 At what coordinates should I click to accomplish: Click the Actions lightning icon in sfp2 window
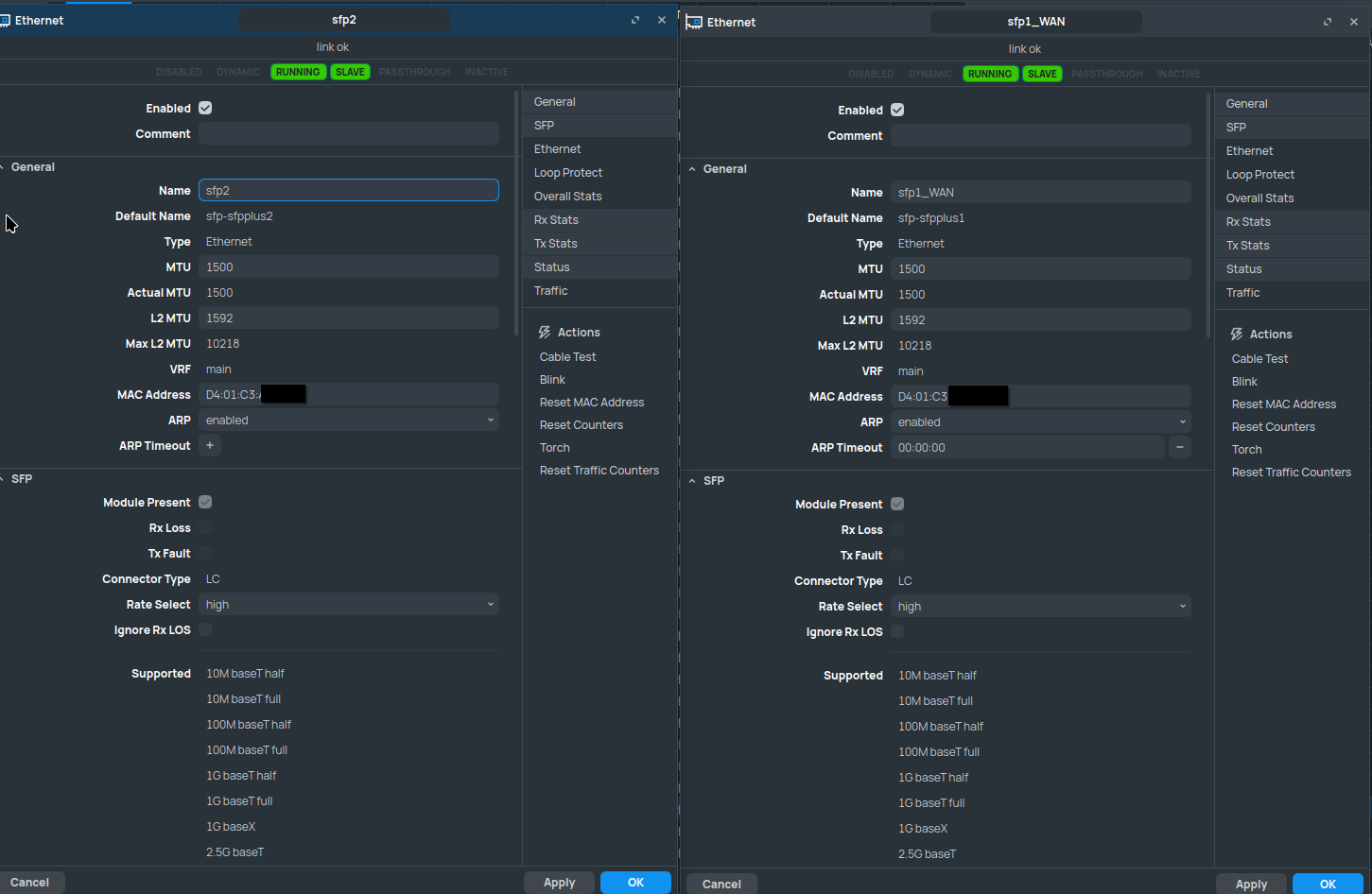coord(545,333)
